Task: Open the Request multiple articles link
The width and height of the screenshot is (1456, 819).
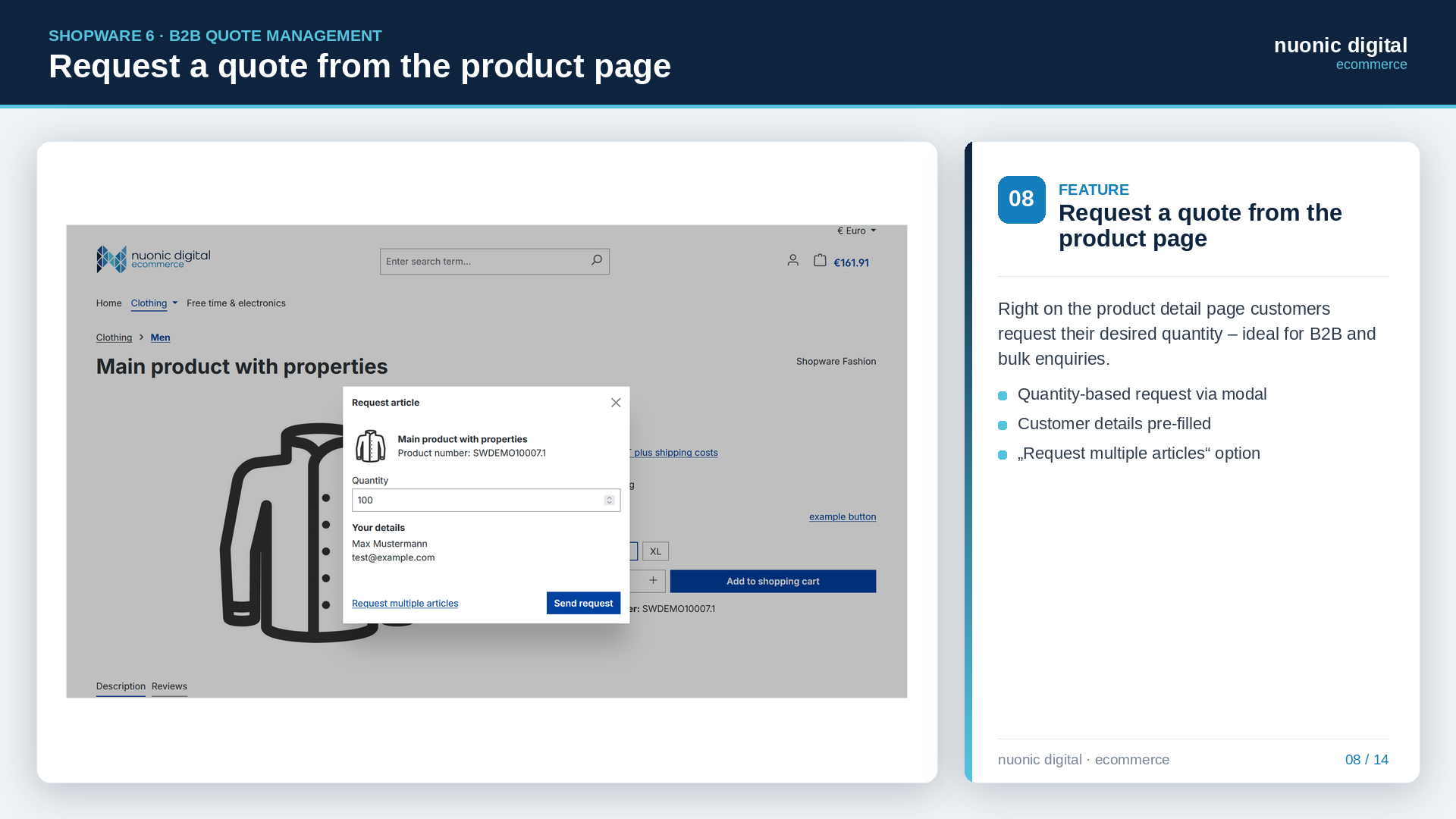Action: click(405, 604)
